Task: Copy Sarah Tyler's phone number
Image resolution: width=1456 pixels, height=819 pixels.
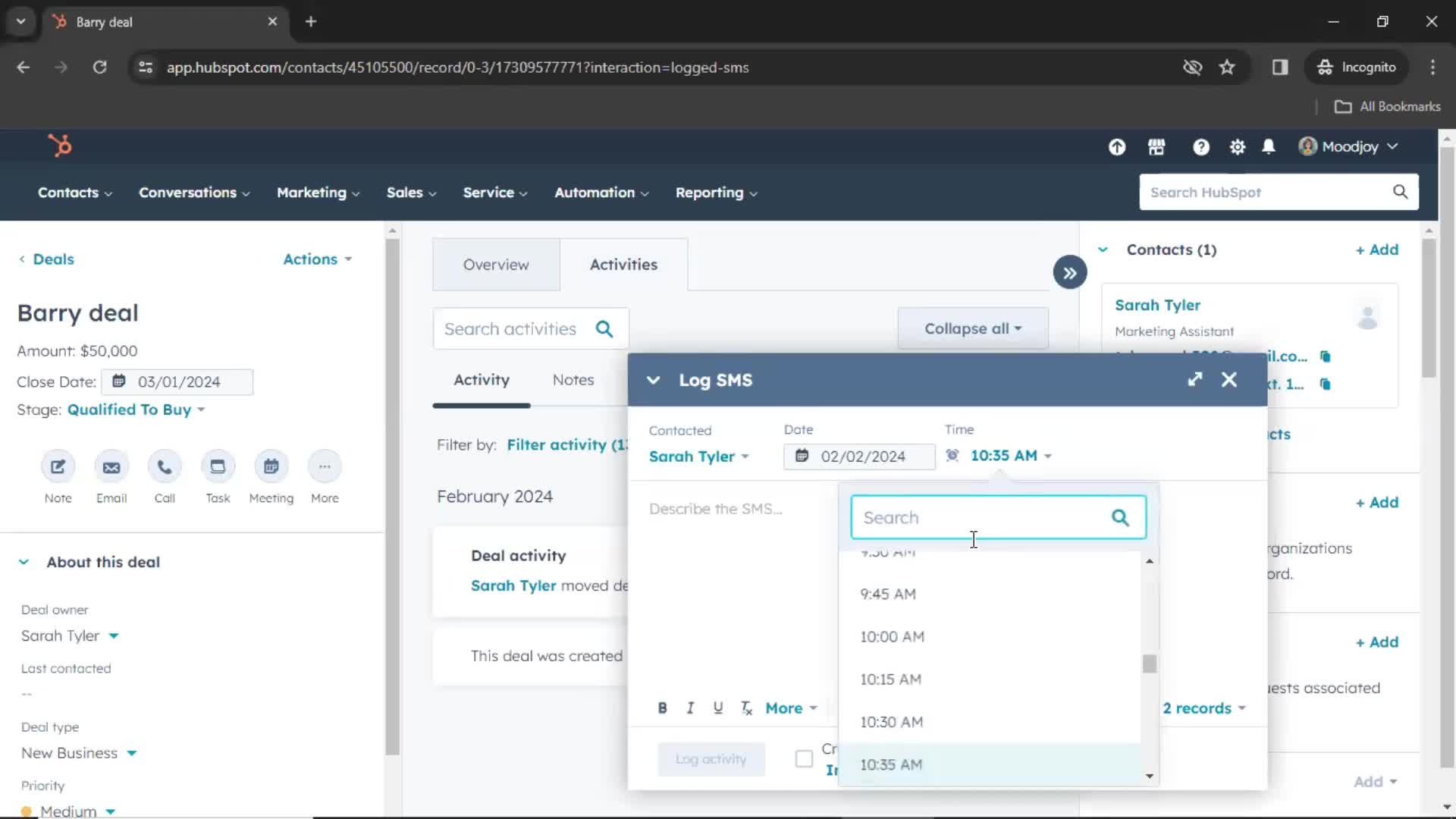Action: pyautogui.click(x=1325, y=384)
